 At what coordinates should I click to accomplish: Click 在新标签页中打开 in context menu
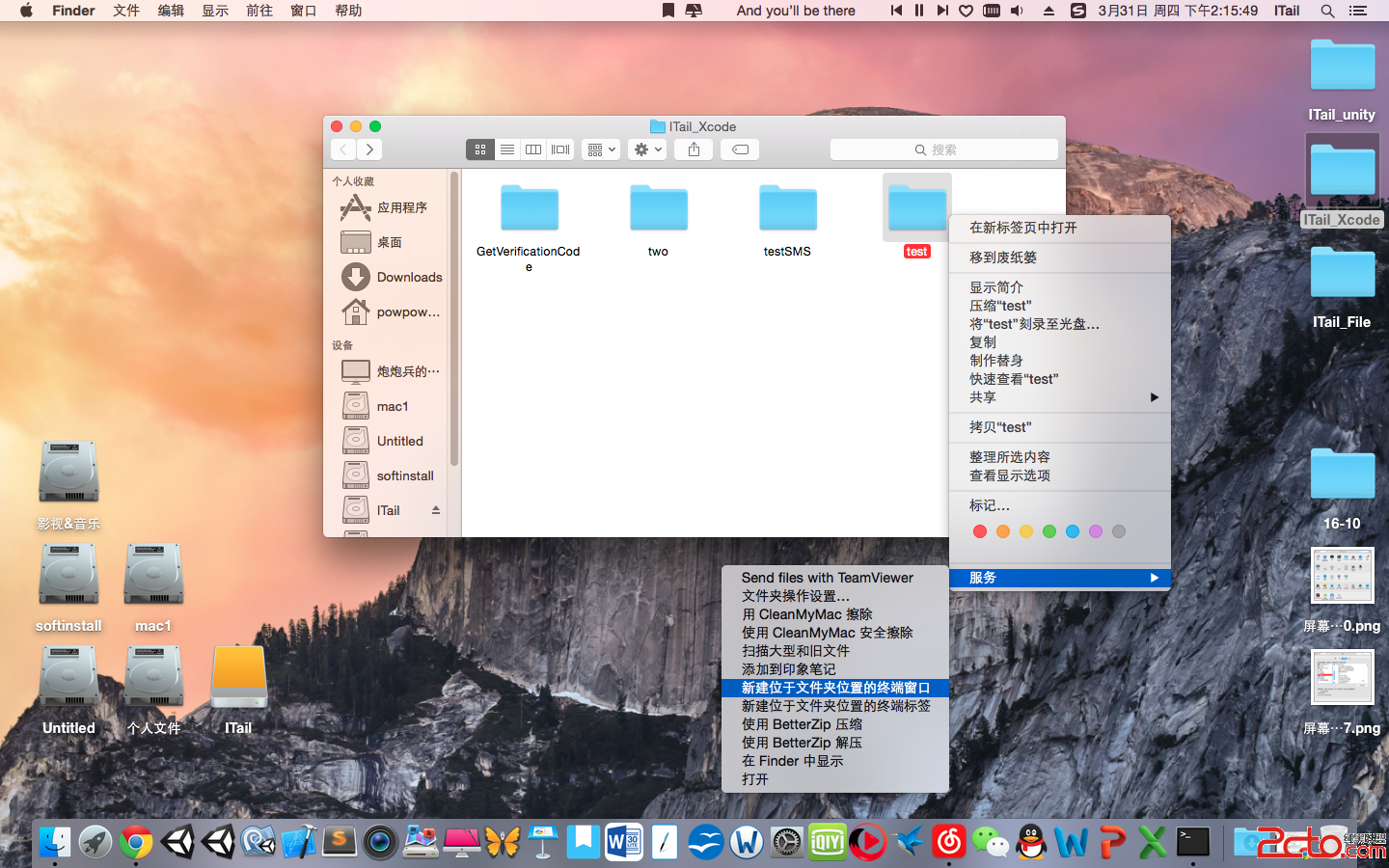pyautogui.click(x=1022, y=228)
